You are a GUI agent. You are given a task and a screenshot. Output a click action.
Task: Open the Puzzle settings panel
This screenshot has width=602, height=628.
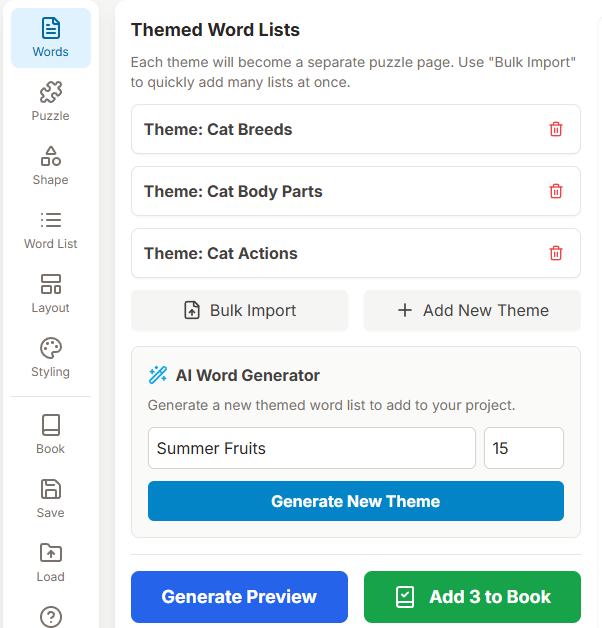[50, 102]
